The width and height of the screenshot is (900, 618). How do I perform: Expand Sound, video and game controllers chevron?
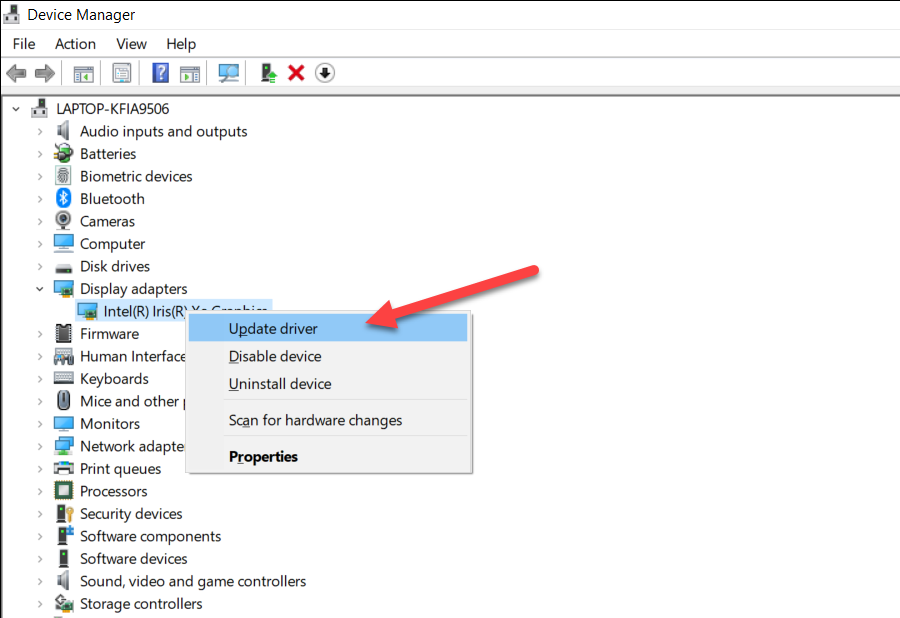pyautogui.click(x=40, y=581)
